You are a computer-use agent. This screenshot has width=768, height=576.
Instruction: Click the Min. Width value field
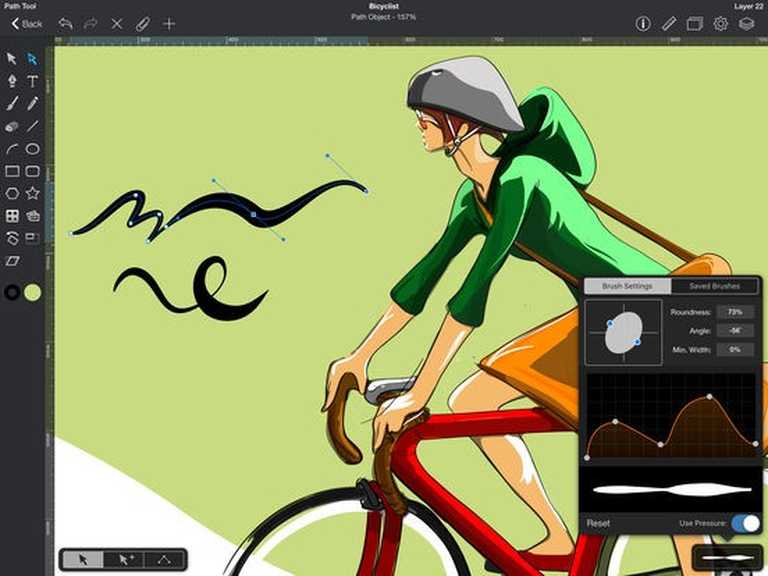(x=735, y=349)
